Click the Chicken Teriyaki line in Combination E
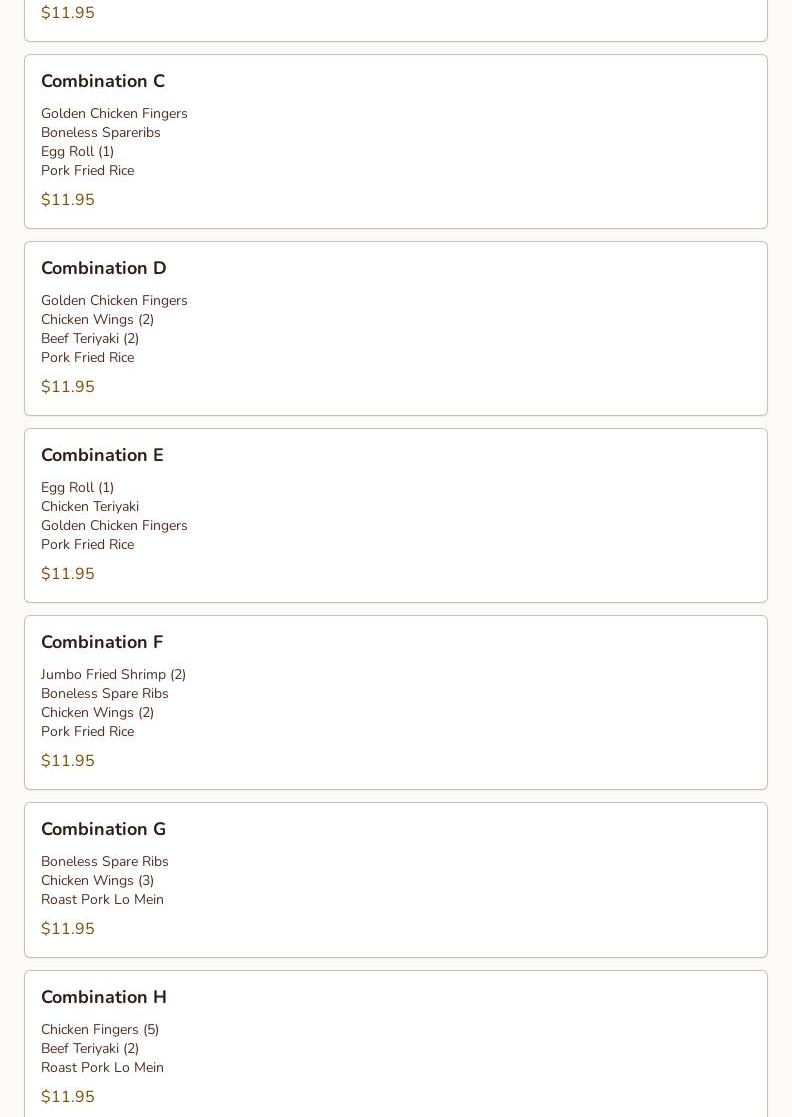This screenshot has height=1117, width=792. [90, 506]
